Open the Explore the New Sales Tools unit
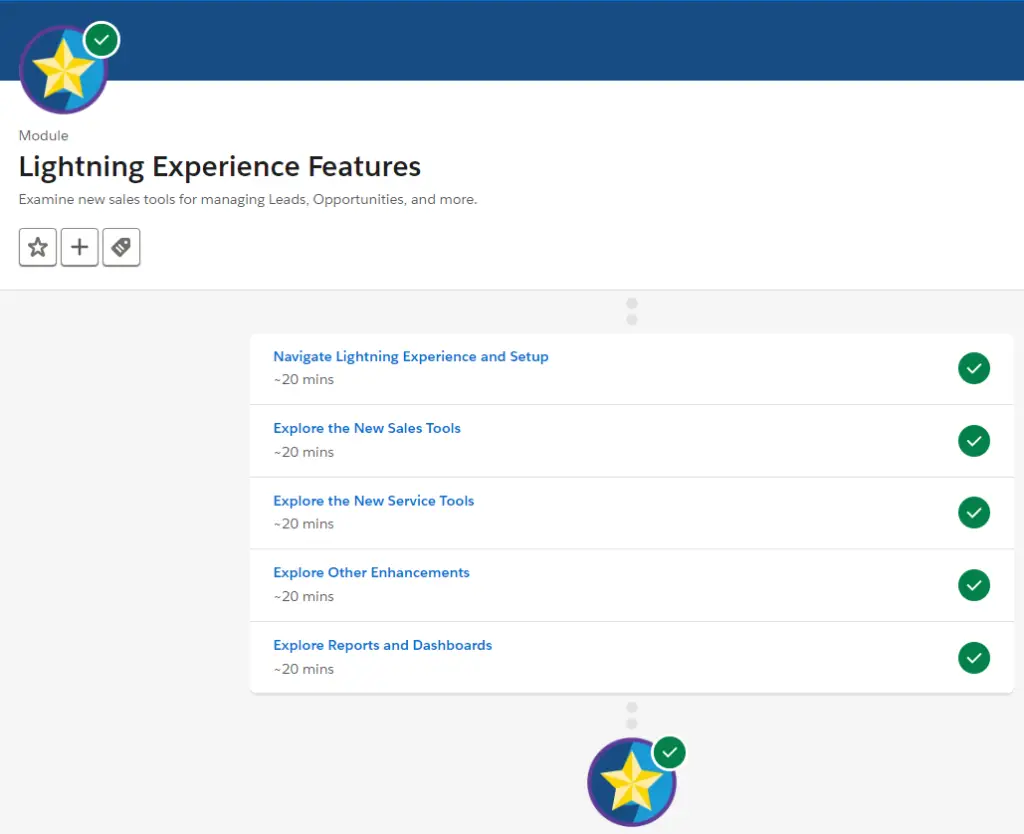The height and width of the screenshot is (834, 1024). [367, 428]
